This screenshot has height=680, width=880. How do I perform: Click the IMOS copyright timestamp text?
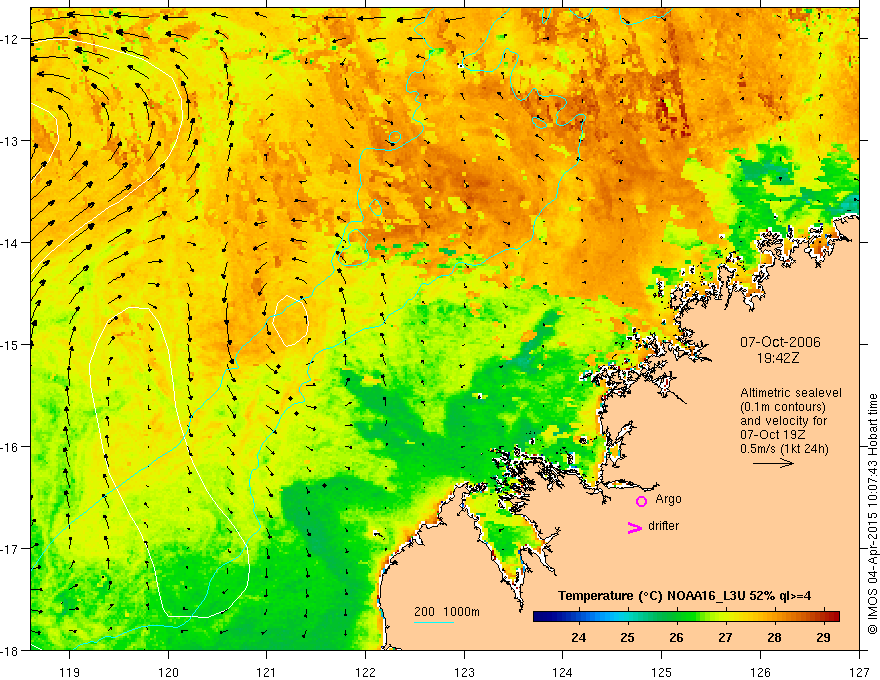pos(872,514)
